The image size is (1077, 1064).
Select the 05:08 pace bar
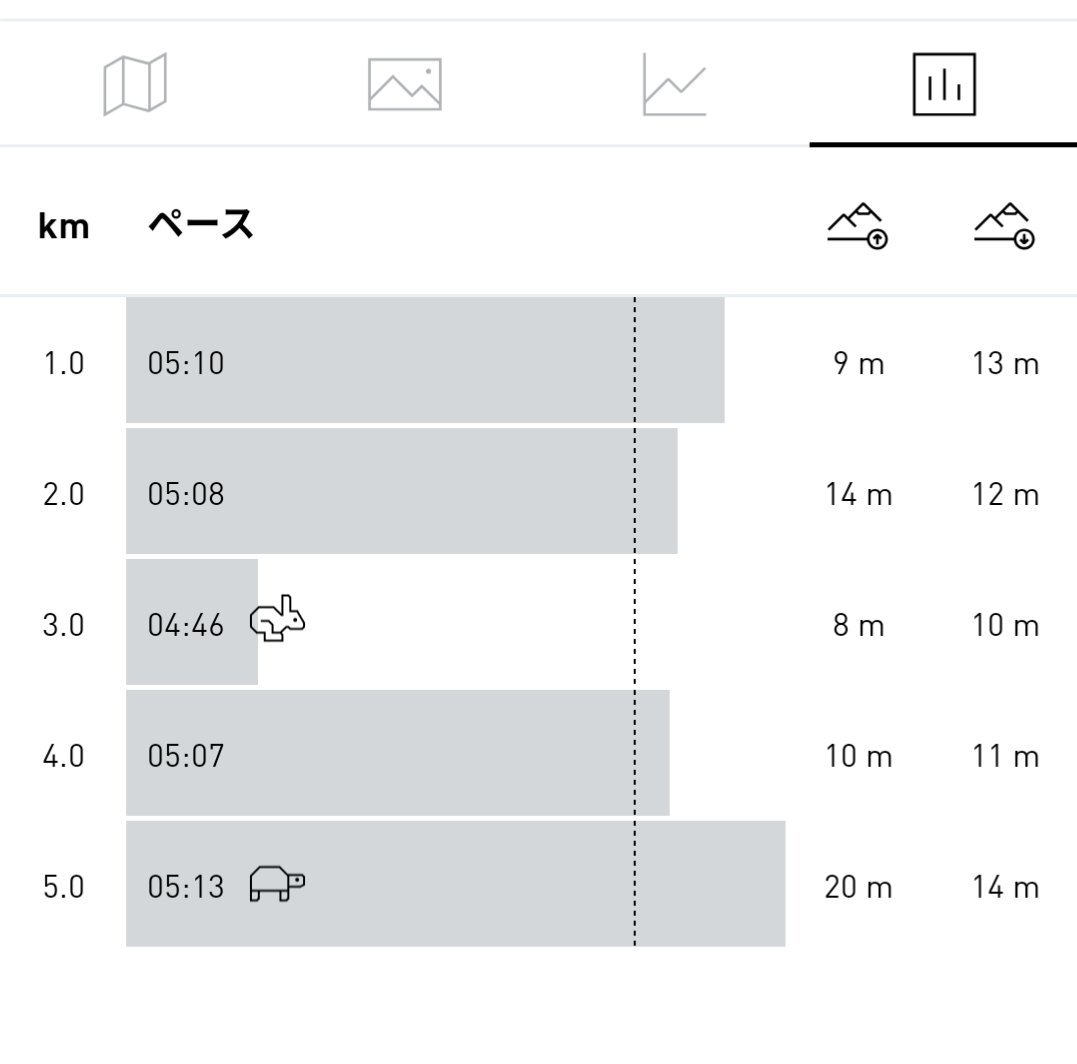[x=402, y=491]
